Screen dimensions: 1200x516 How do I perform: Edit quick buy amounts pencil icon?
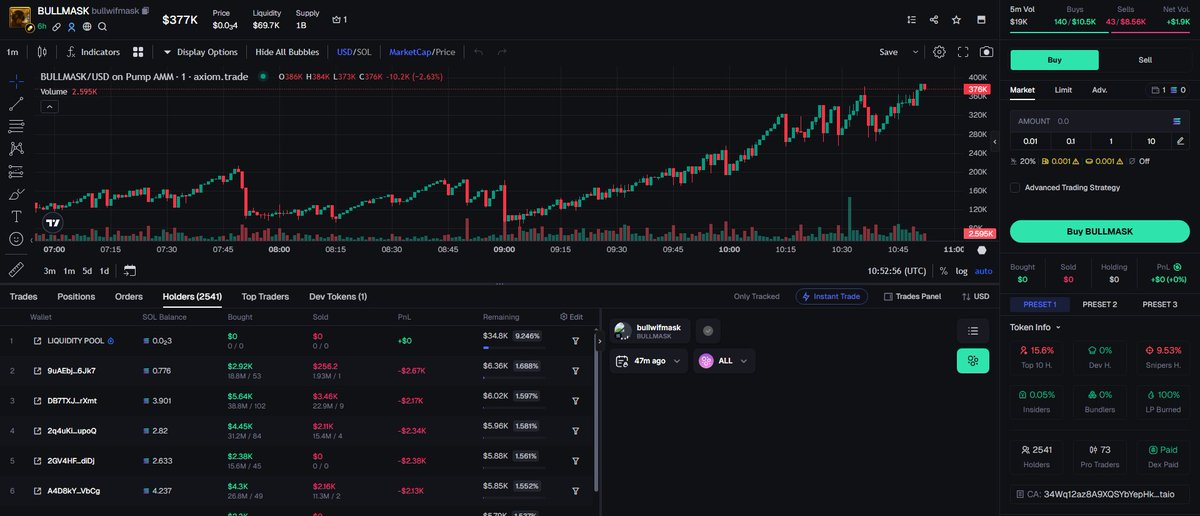point(1181,141)
